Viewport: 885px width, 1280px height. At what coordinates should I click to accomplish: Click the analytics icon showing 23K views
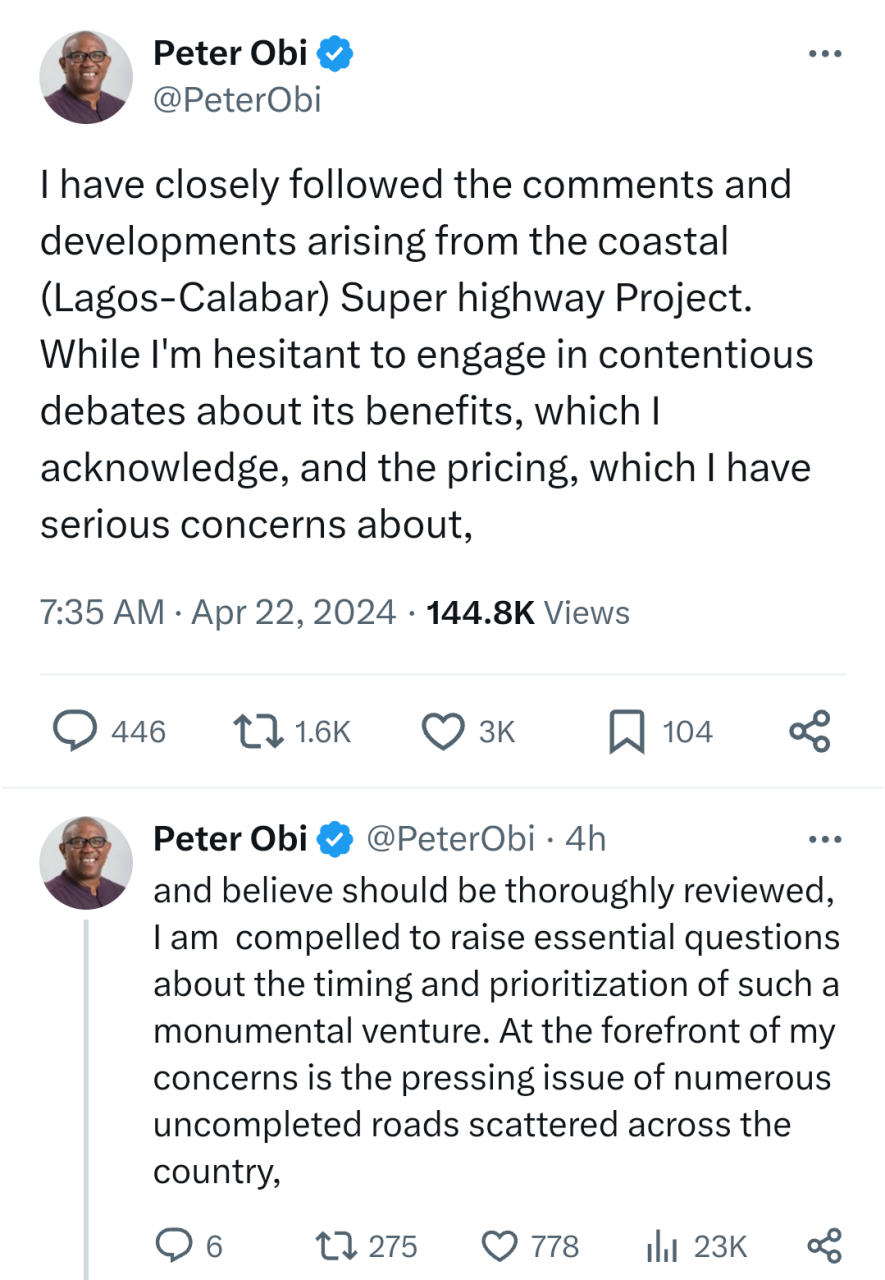[x=662, y=1246]
